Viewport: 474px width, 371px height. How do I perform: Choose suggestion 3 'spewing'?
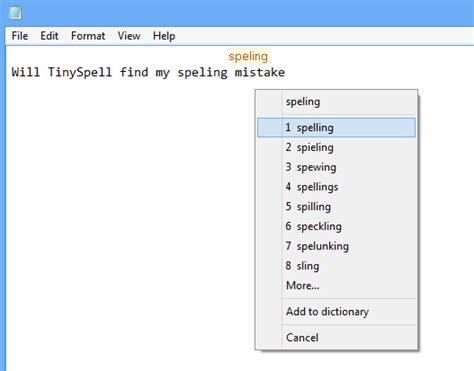[336, 167]
